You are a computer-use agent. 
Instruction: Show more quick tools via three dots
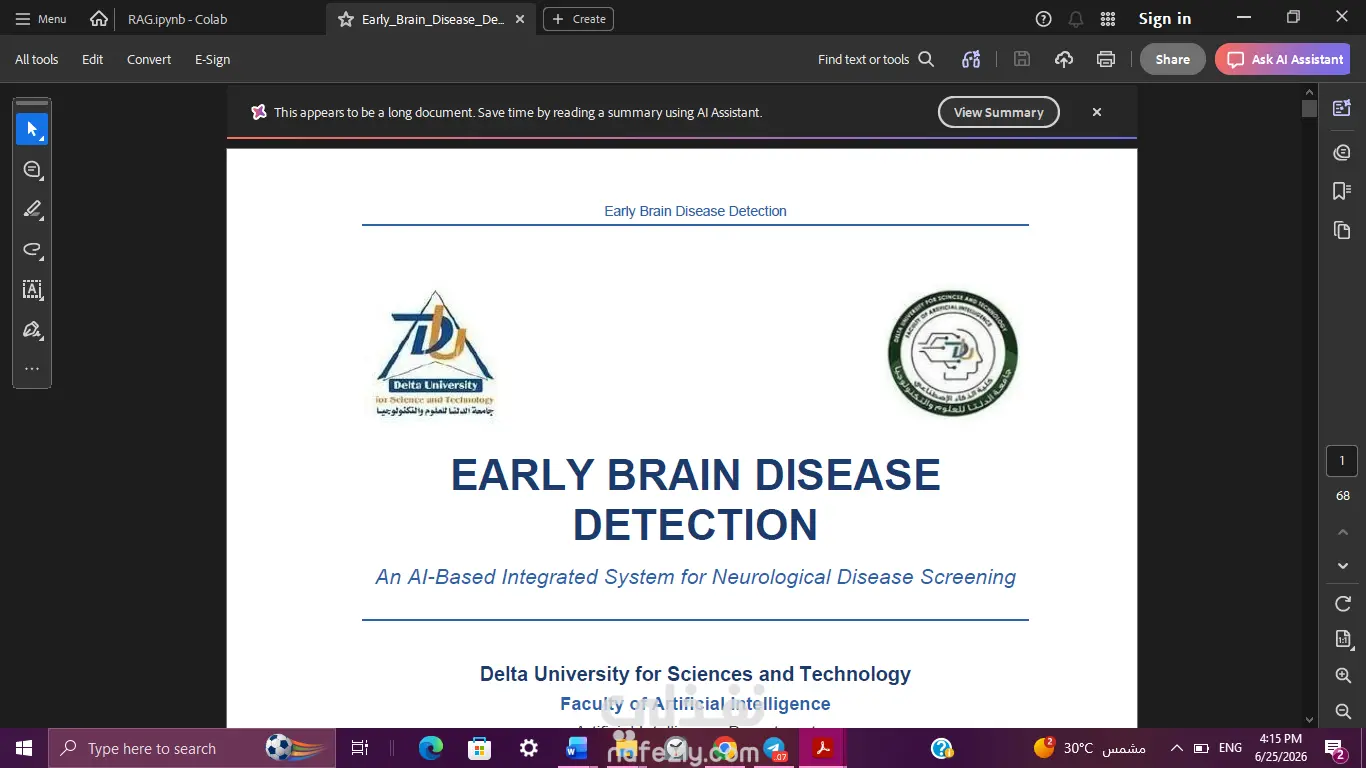[x=32, y=368]
